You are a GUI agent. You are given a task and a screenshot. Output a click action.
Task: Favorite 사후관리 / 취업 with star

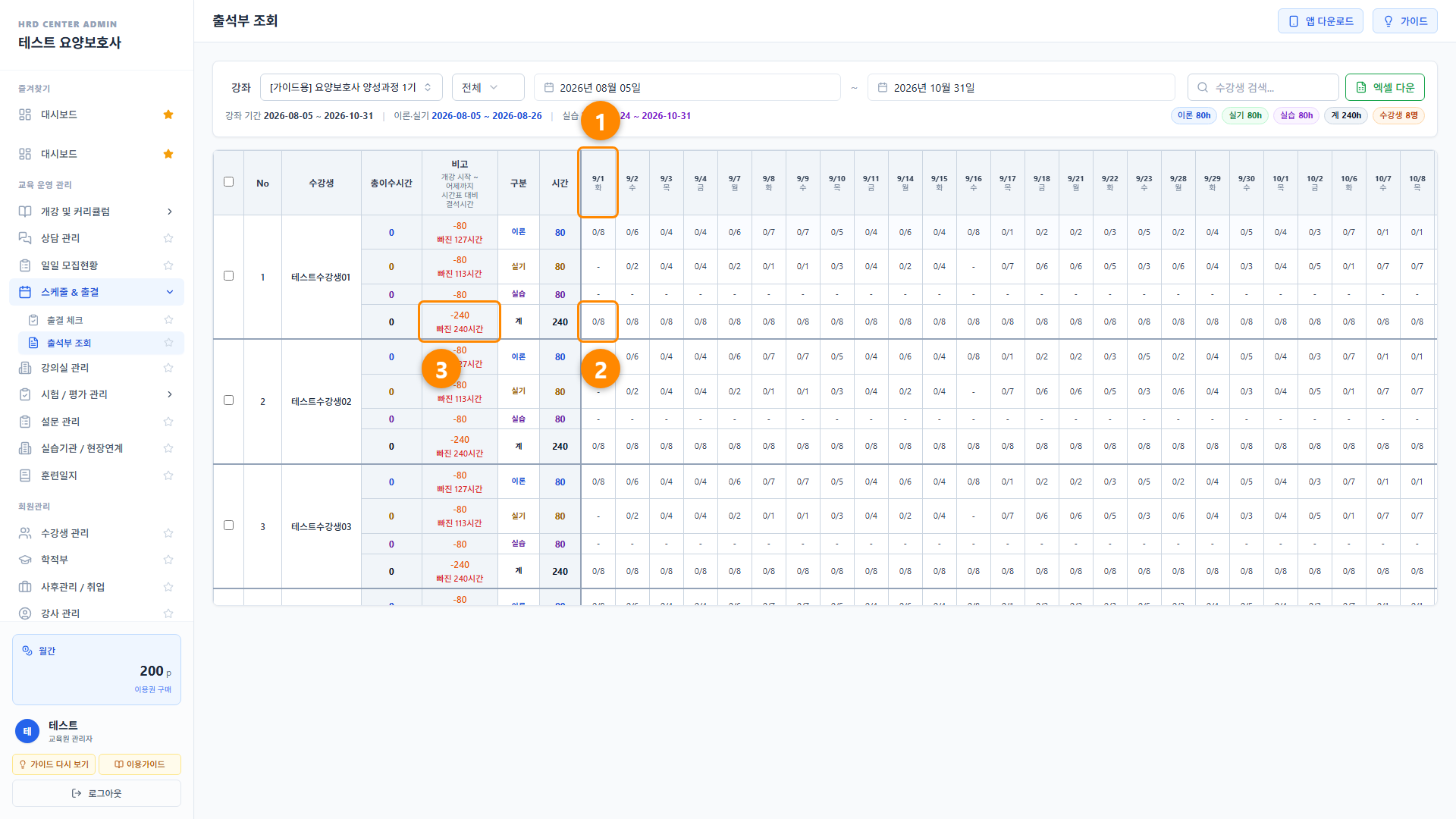168,587
